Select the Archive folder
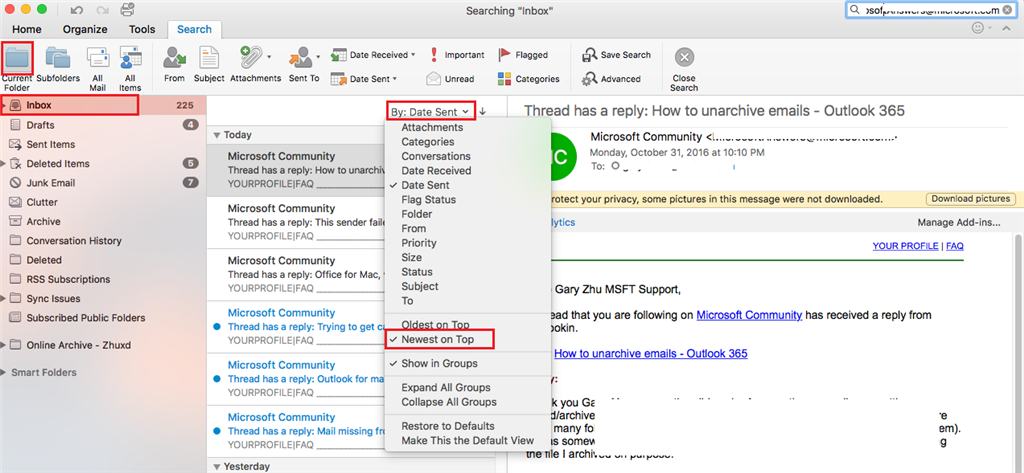This screenshot has height=473, width=1024. [x=43, y=221]
